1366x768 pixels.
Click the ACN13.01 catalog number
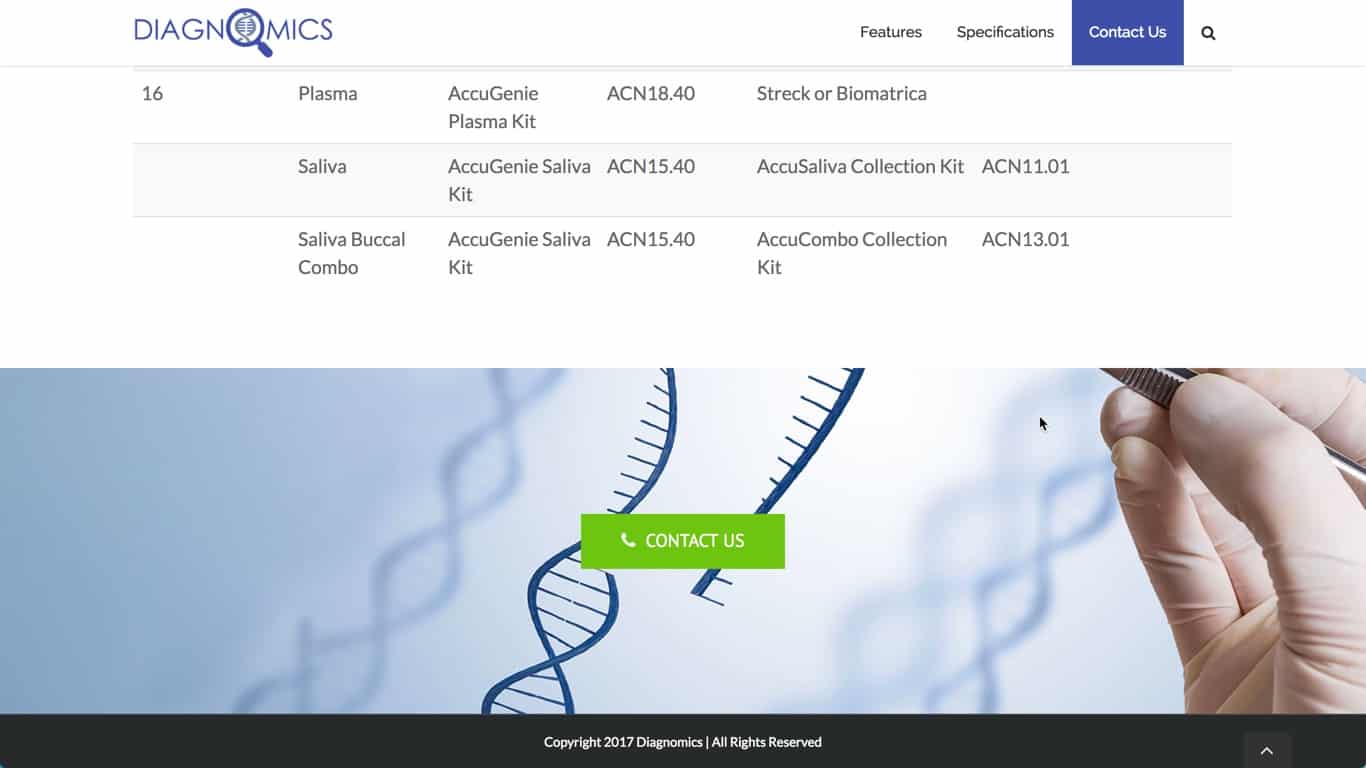[1026, 239]
